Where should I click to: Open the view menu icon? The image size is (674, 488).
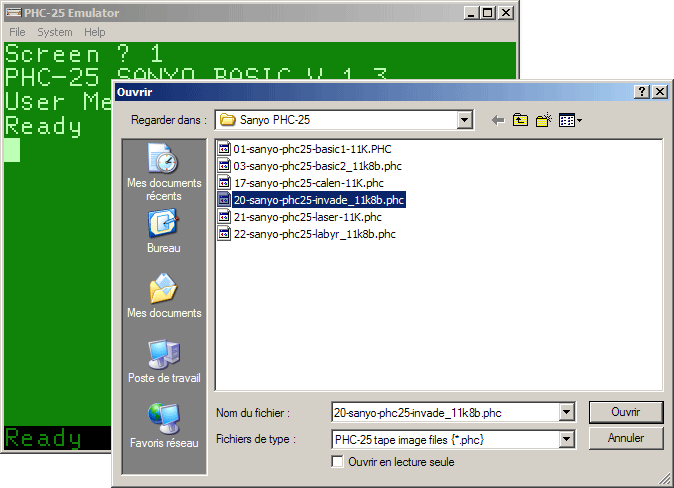click(x=569, y=120)
